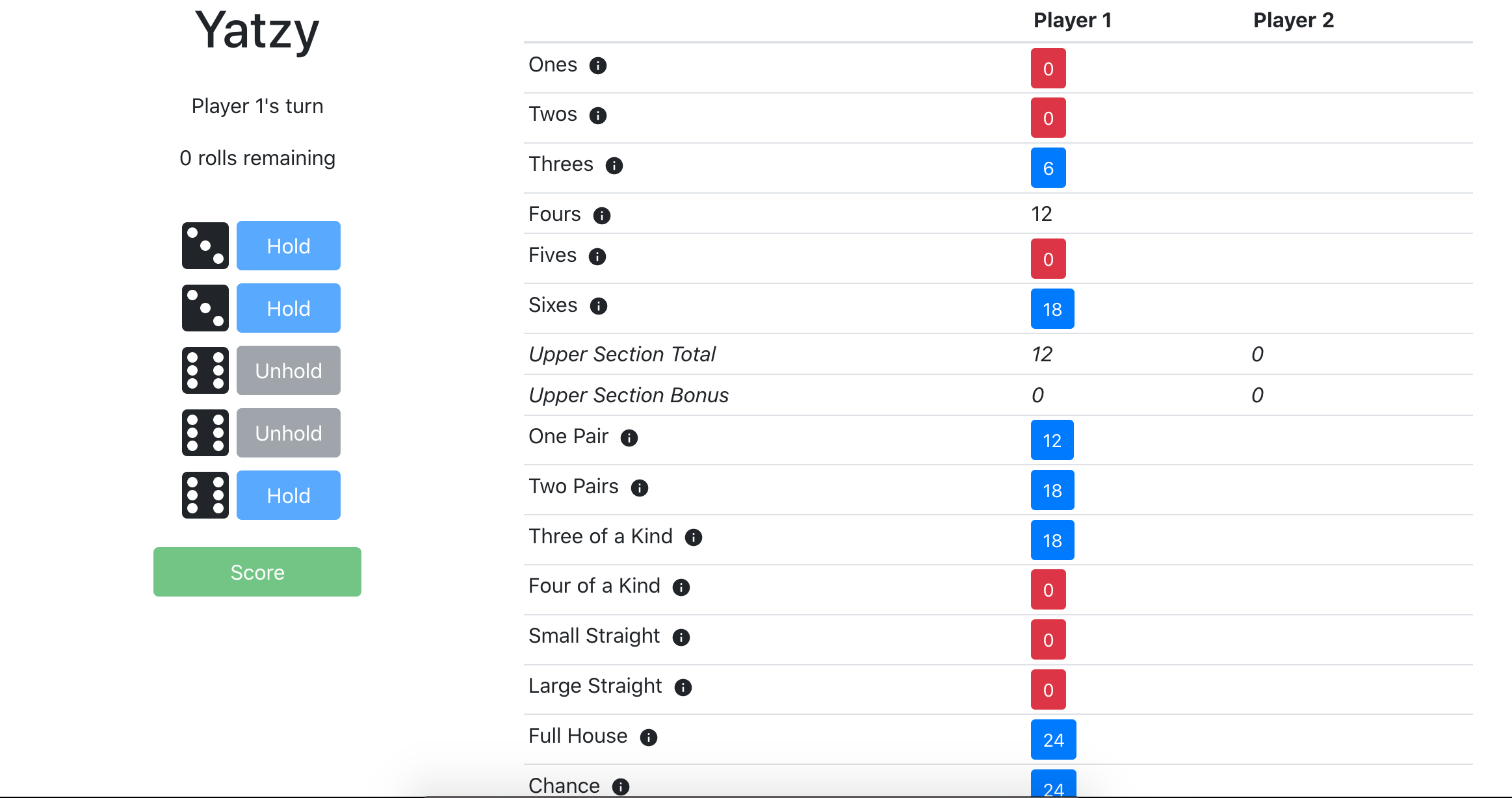Screen dimensions: 1512x798
Task: Hold the last die showing six
Action: [x=289, y=495]
